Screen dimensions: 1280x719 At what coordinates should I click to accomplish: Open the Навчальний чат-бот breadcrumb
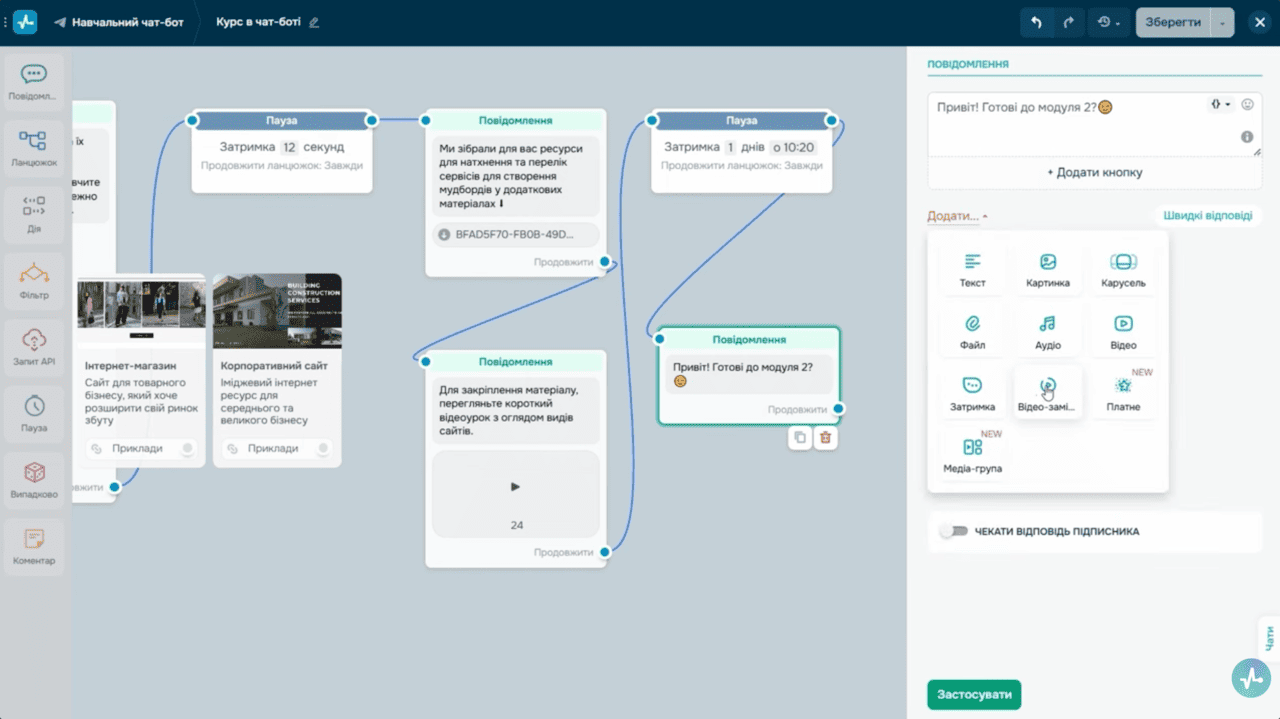119,22
